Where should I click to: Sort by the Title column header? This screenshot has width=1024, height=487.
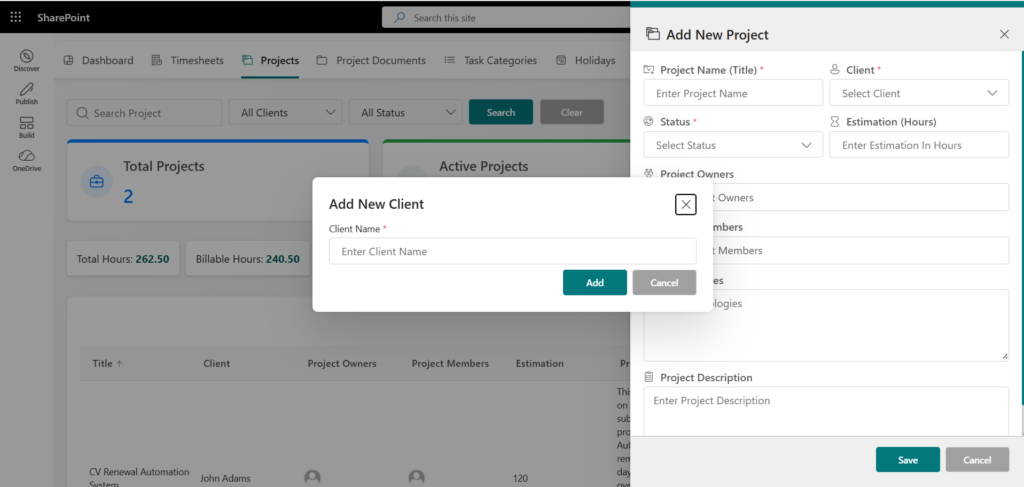(x=107, y=364)
